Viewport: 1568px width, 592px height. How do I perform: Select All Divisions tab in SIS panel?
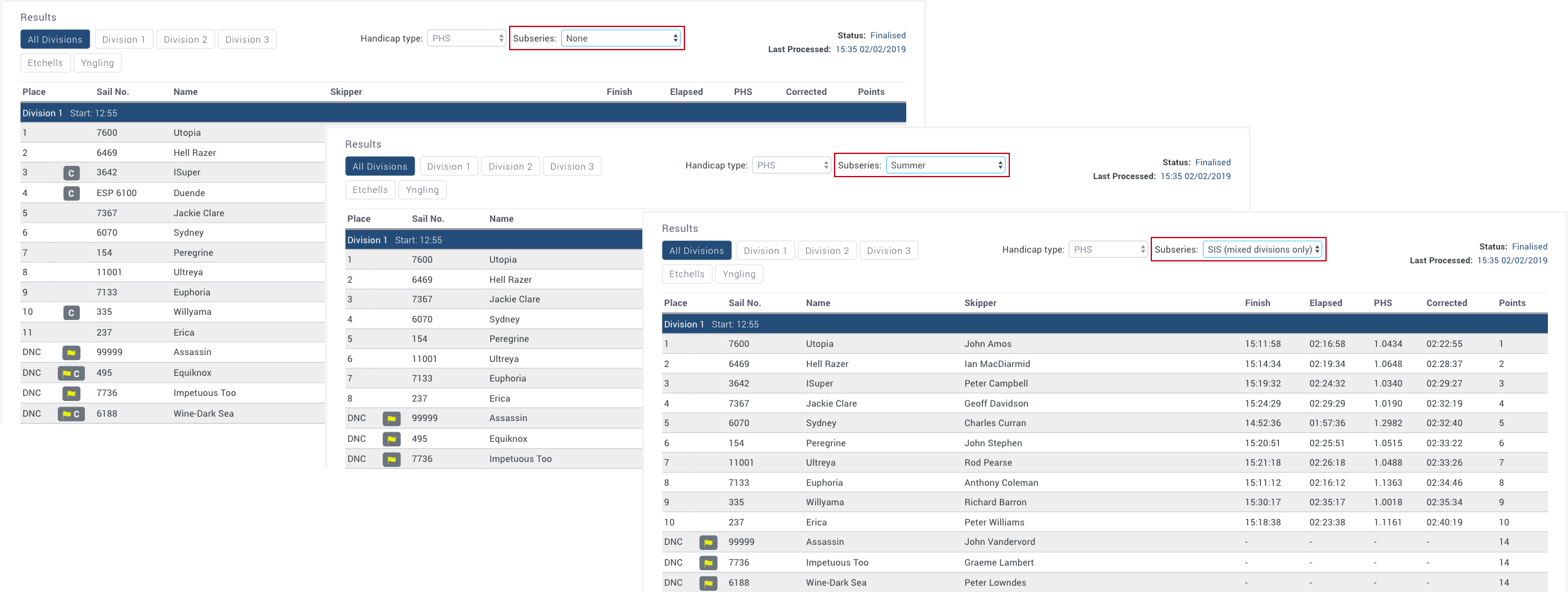pos(697,251)
